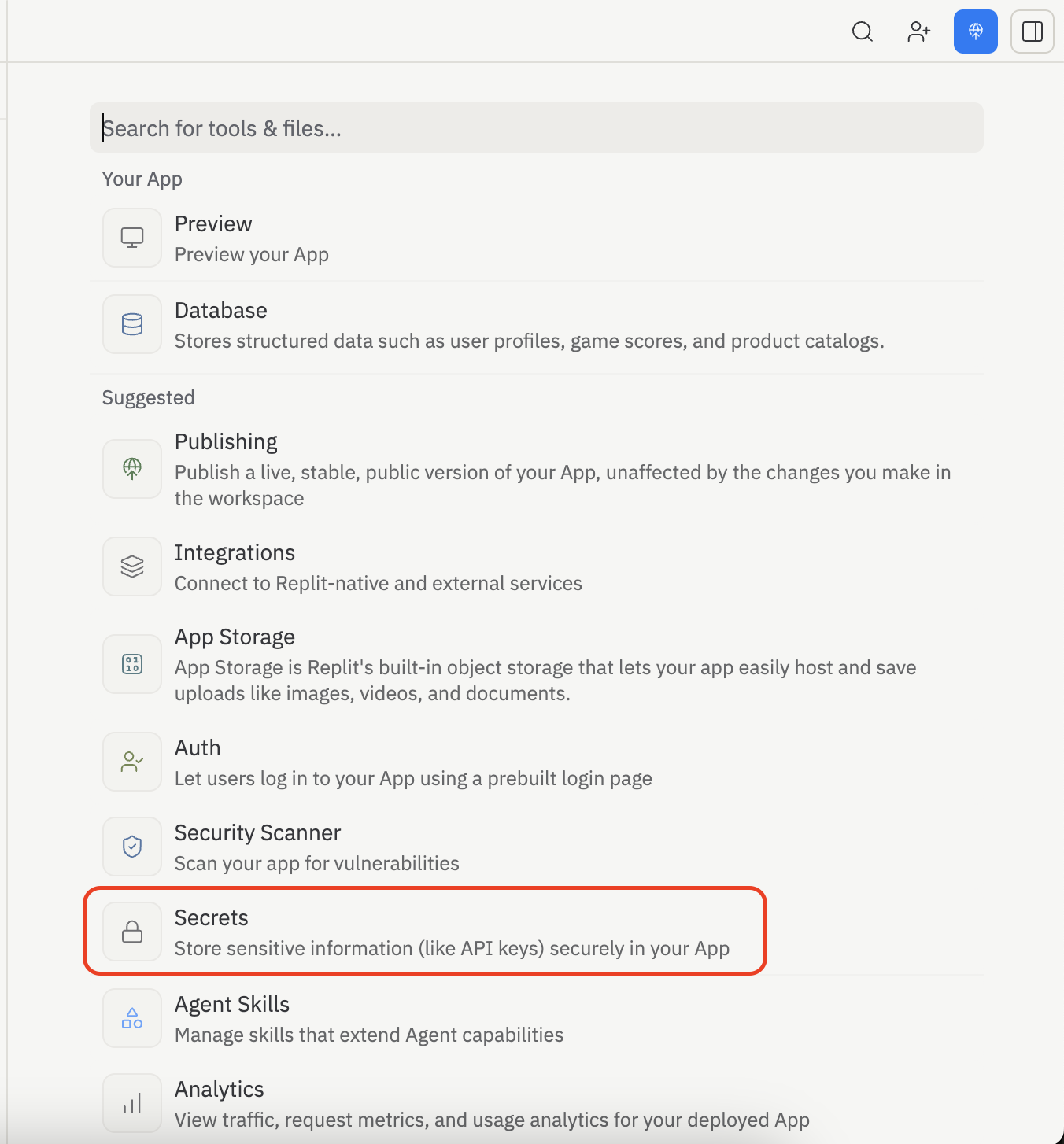Click the tools and files search field
The image size is (1064, 1144).
(x=535, y=127)
